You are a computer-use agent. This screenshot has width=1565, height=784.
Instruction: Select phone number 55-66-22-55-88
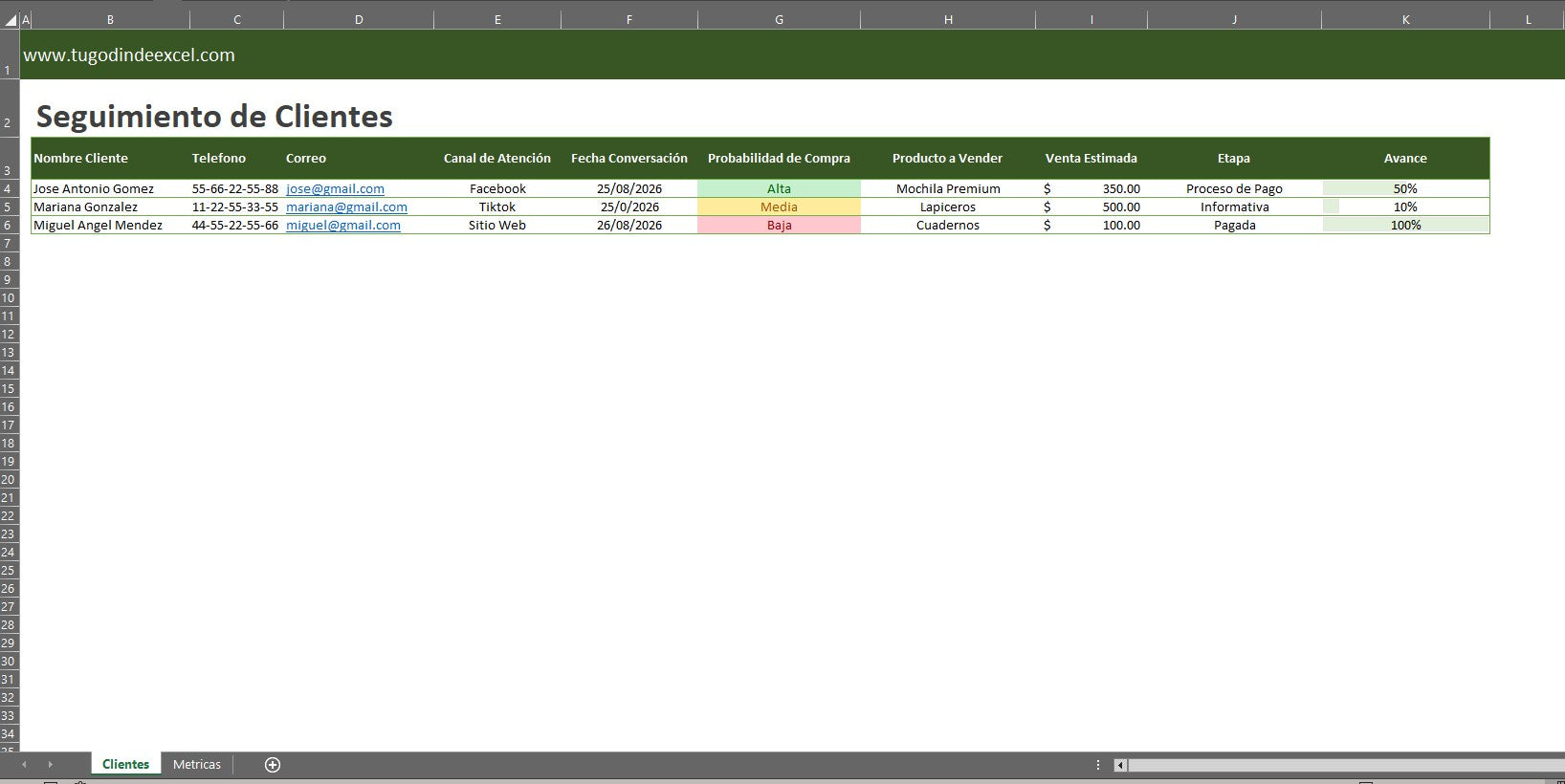coord(236,189)
